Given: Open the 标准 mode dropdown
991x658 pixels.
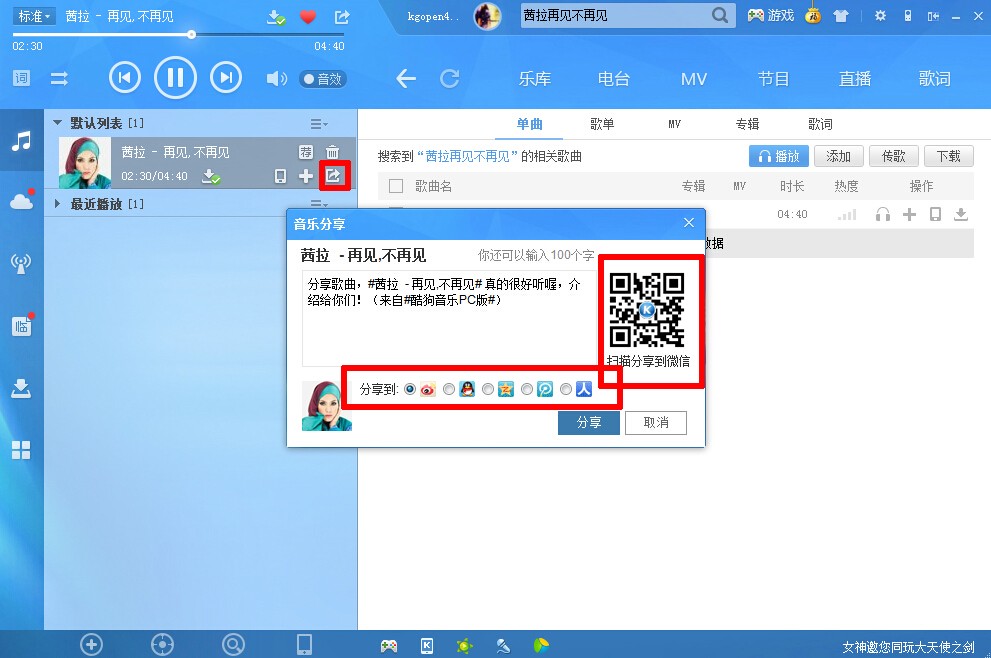Looking at the screenshot, I should 34,16.
